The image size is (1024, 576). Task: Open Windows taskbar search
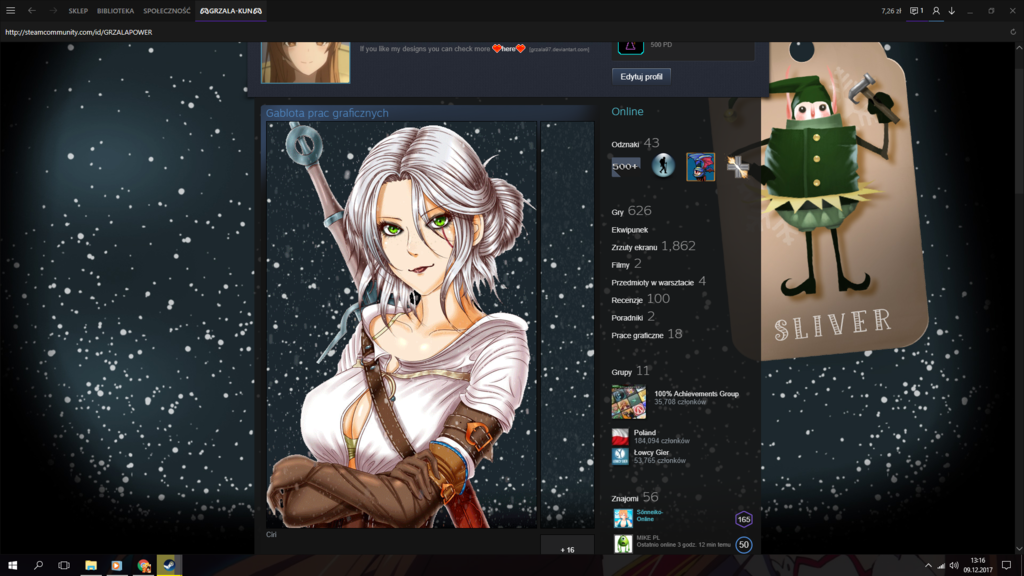click(x=39, y=565)
